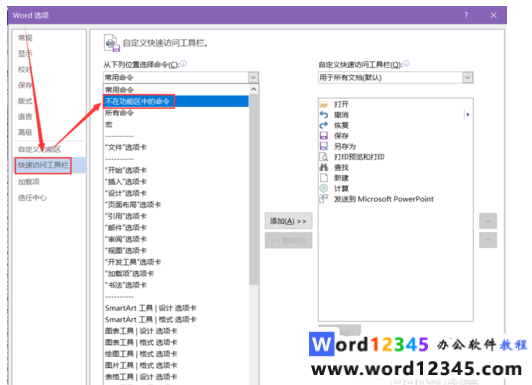The image size is (532, 385).
Task: Choose SmartArt 工具 | 格式 选项卡
Action: 176,320
